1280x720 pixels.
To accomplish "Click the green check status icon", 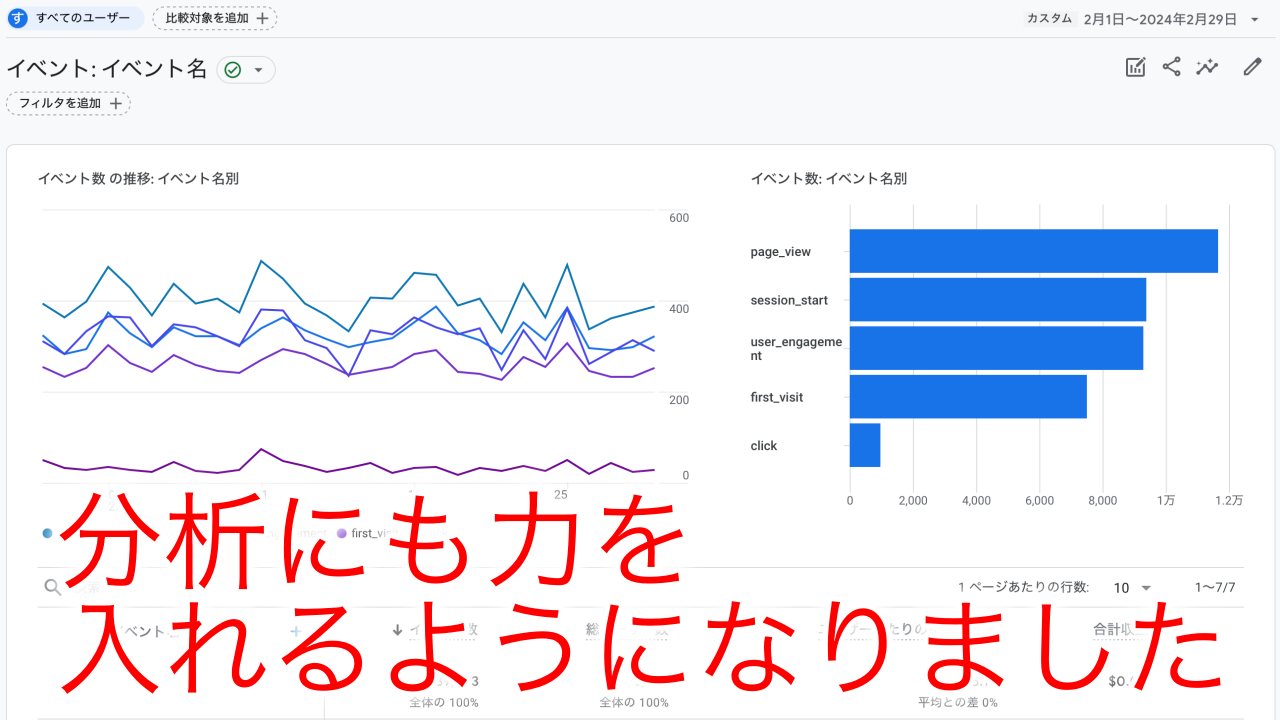I will (x=233, y=70).
